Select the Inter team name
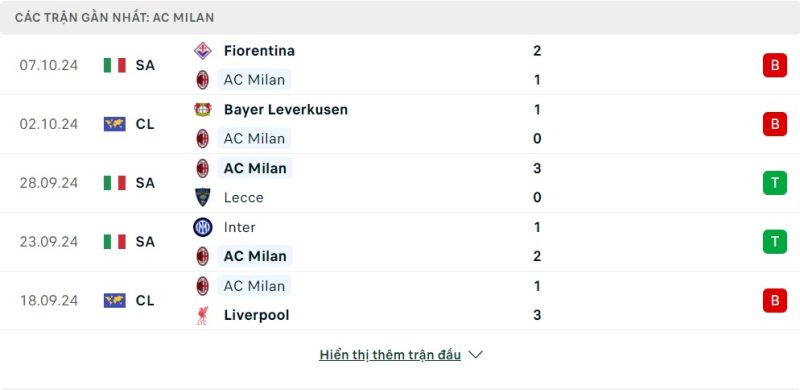This screenshot has height=390, width=800. pos(239,227)
